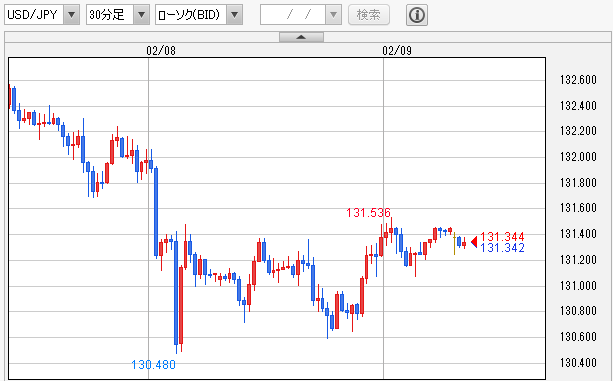
Task: Click the red current price marker triangle
Action: (474, 242)
